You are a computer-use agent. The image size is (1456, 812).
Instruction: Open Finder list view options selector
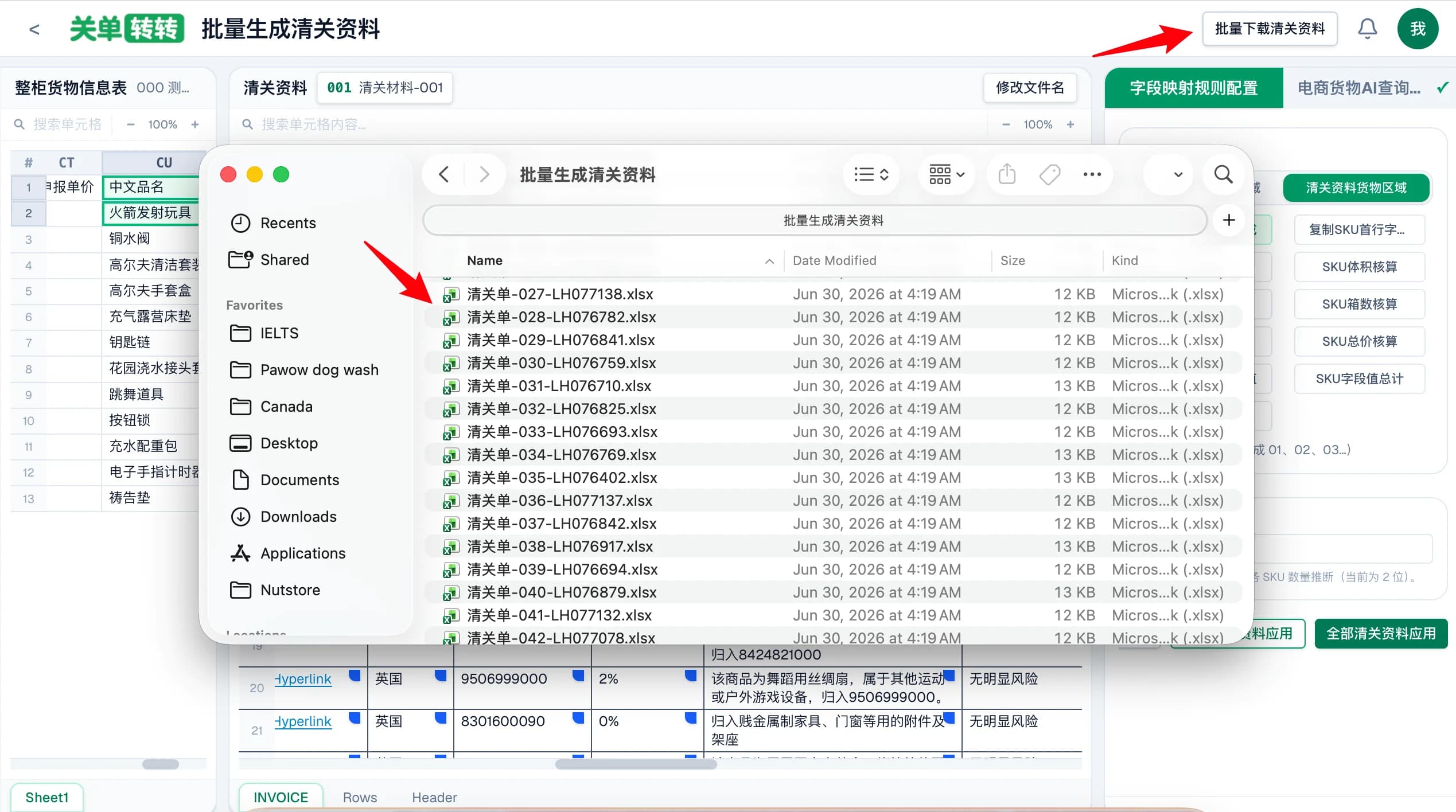pos(871,174)
